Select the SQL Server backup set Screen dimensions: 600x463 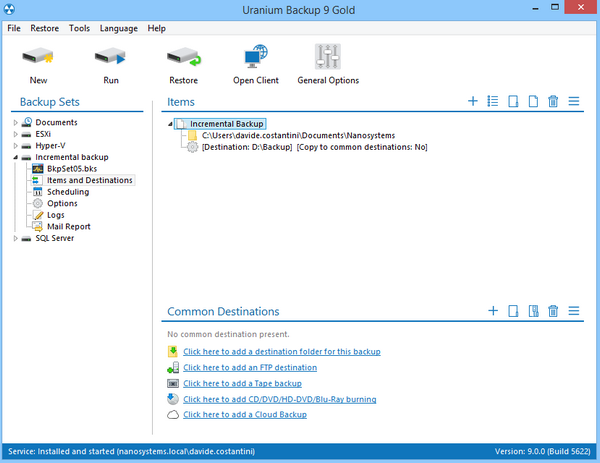54,238
